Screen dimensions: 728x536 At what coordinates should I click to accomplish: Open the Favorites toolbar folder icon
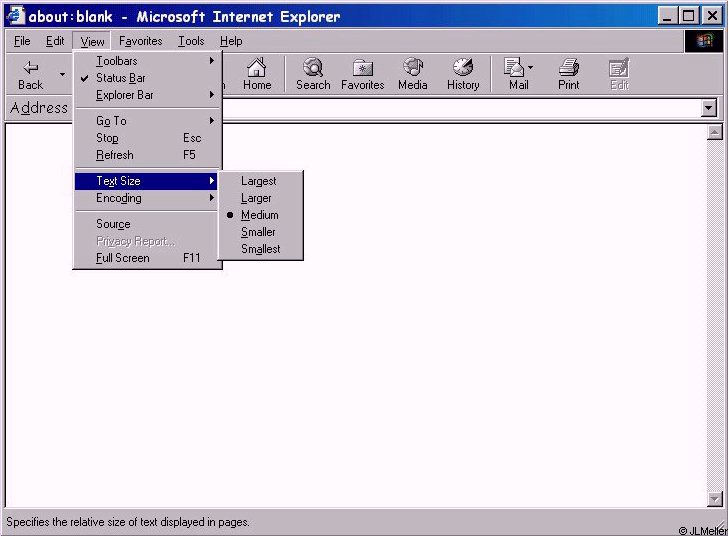(363, 68)
